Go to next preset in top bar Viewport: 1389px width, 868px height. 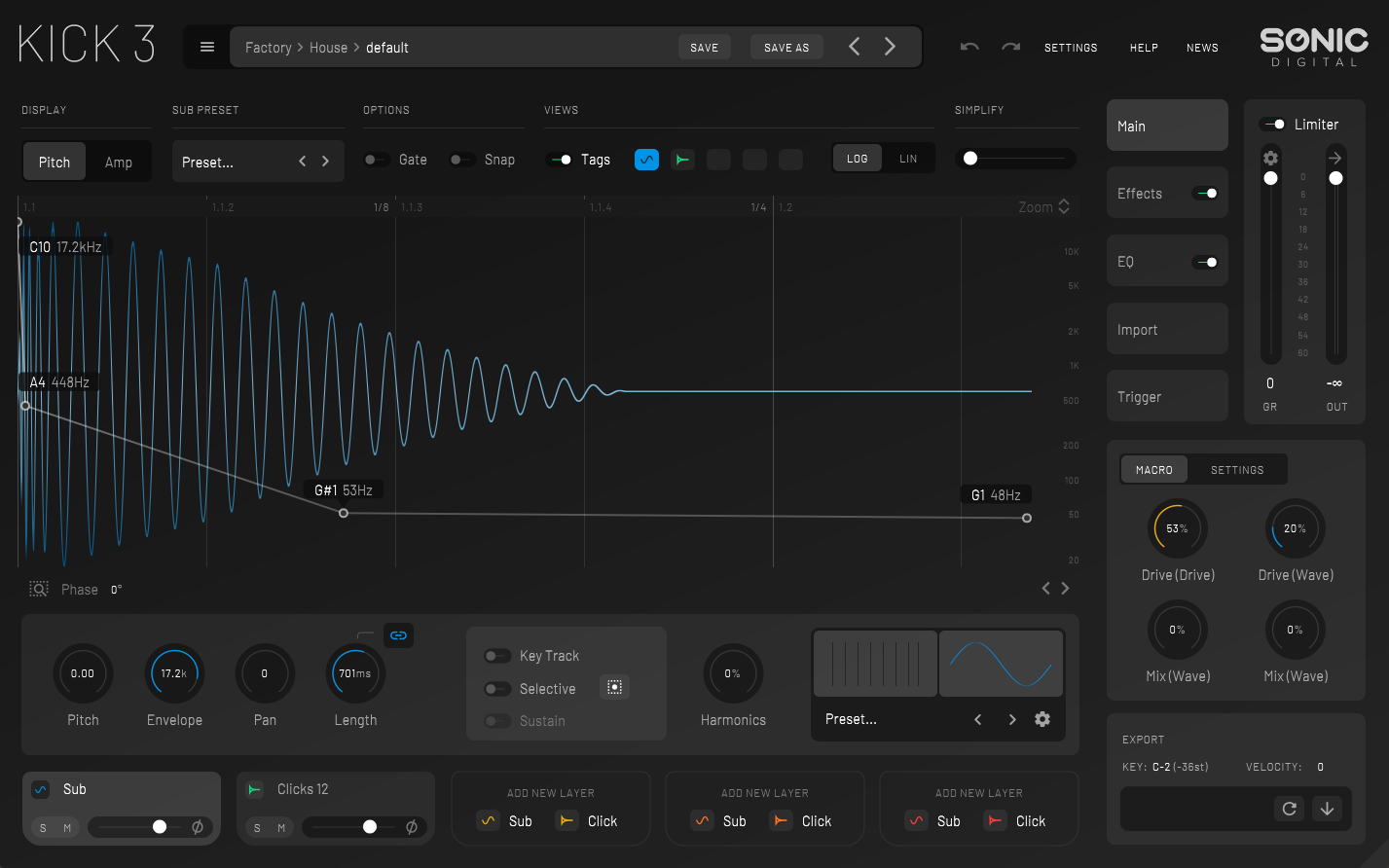890,47
